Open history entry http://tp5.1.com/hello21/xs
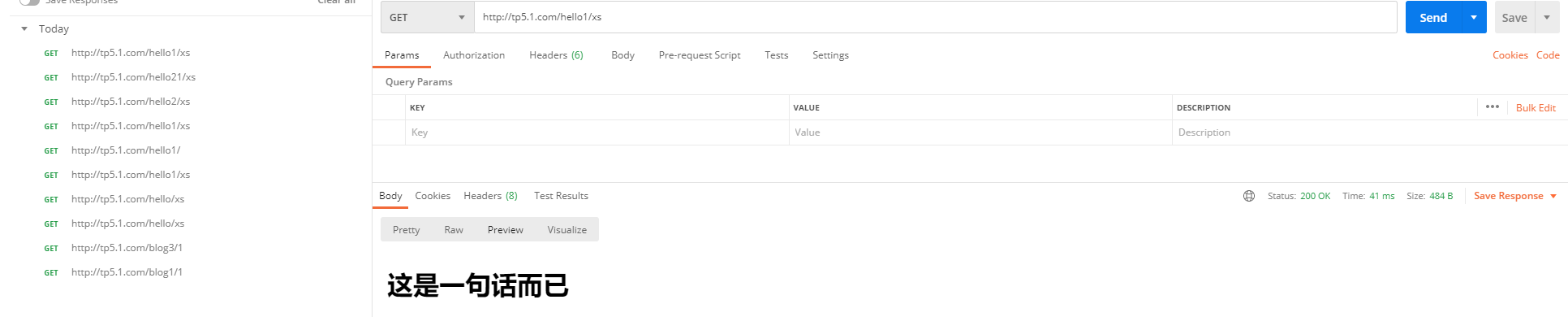The image size is (1568, 317). point(133,77)
